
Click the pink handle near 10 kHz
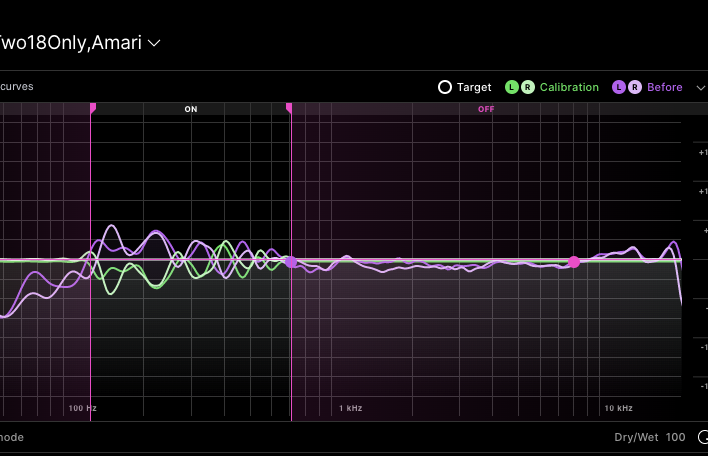574,262
